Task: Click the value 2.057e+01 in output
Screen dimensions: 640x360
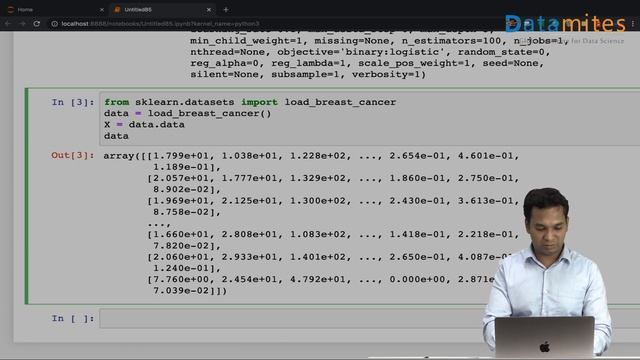Action: [181, 178]
